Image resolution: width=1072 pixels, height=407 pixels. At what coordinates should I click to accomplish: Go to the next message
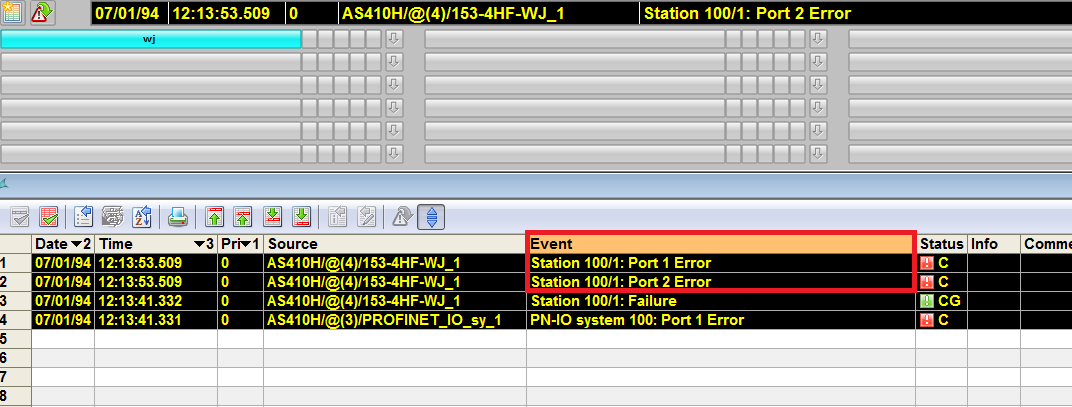[273, 218]
